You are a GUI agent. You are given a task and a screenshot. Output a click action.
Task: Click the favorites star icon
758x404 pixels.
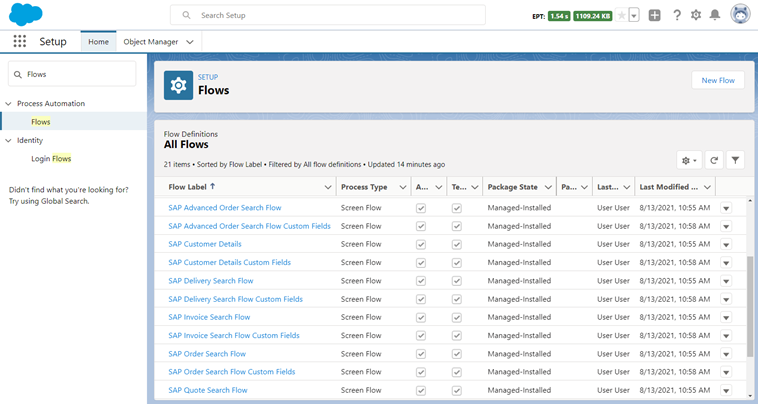[622, 15]
